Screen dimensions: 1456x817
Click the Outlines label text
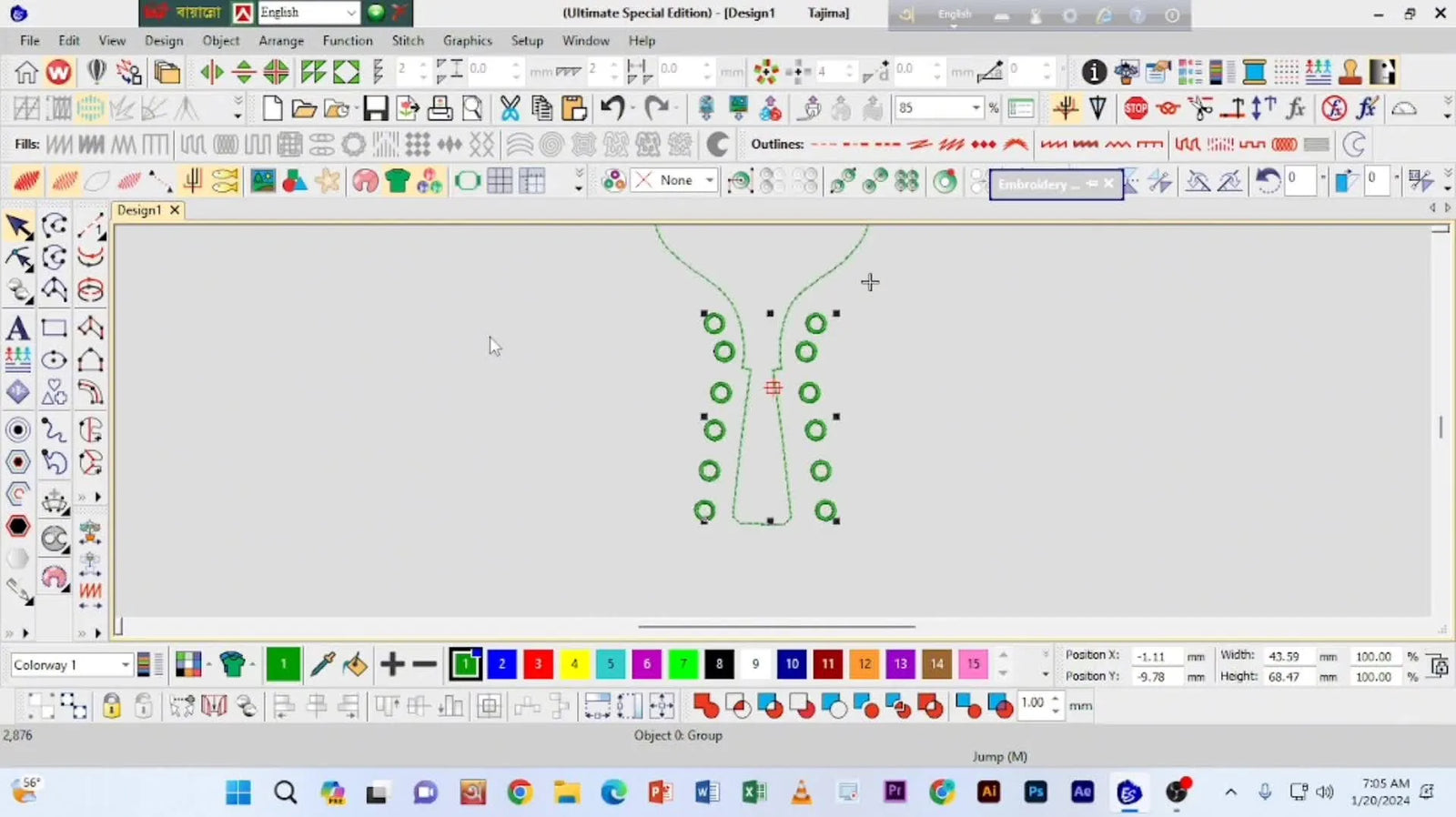(x=777, y=144)
